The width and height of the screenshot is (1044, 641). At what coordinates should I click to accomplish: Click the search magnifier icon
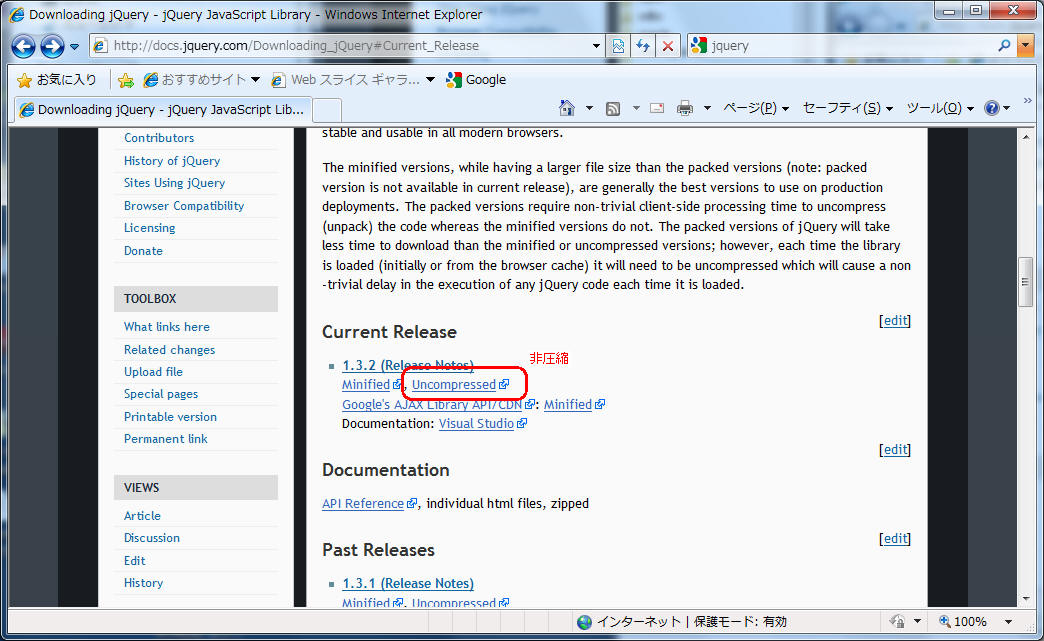pyautogui.click(x=1005, y=46)
